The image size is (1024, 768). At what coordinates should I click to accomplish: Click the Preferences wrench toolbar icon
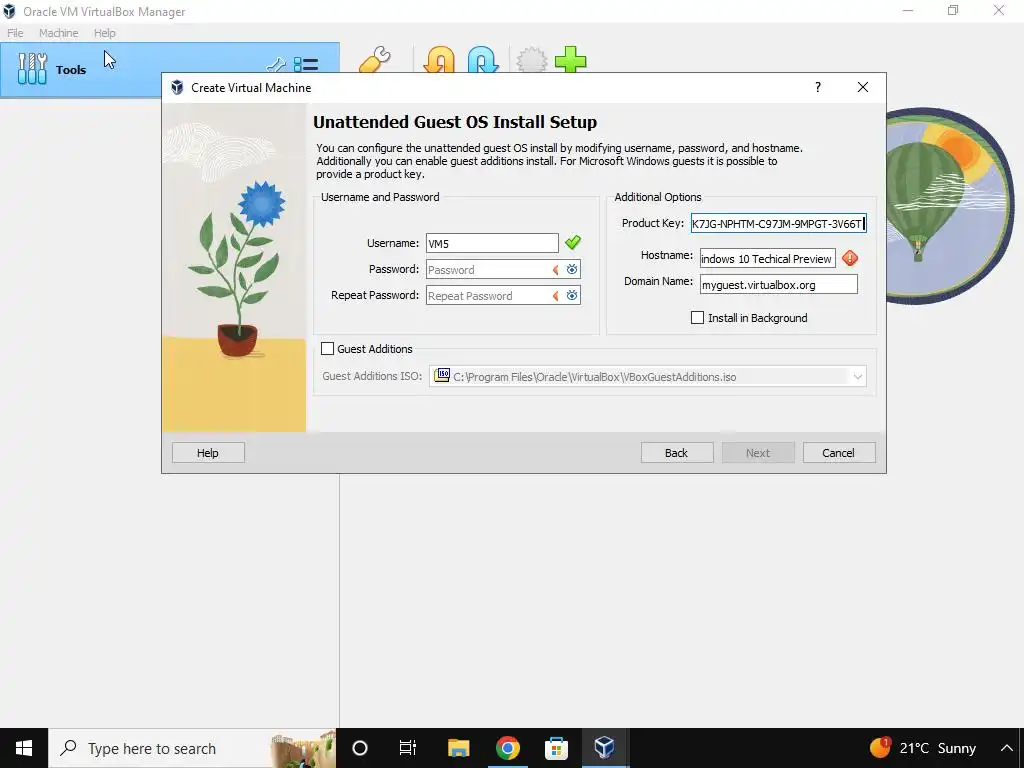375,60
